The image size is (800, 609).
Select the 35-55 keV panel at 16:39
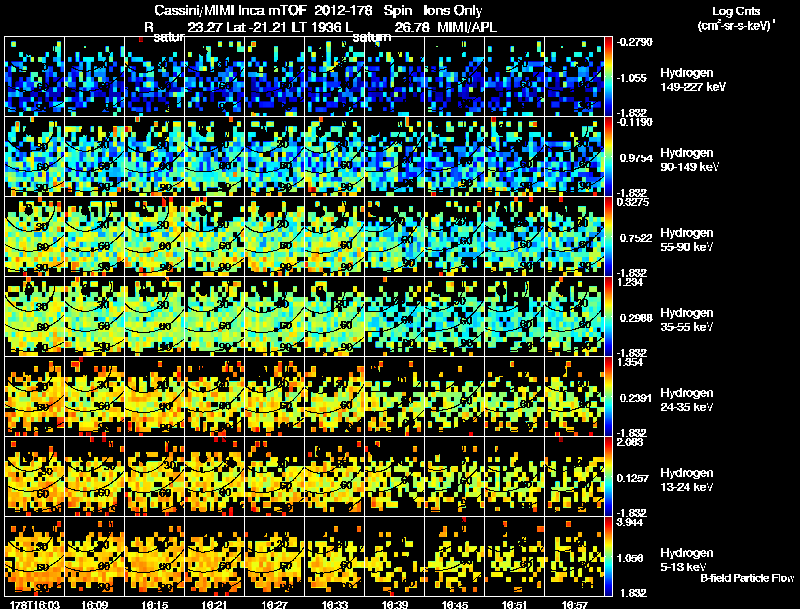coord(394,317)
